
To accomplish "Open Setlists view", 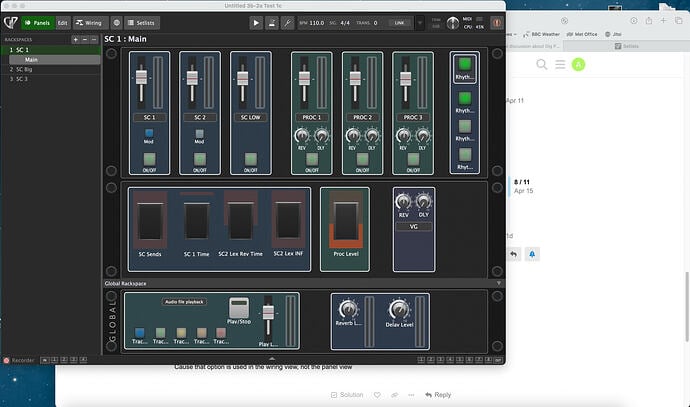I will tap(142, 23).
